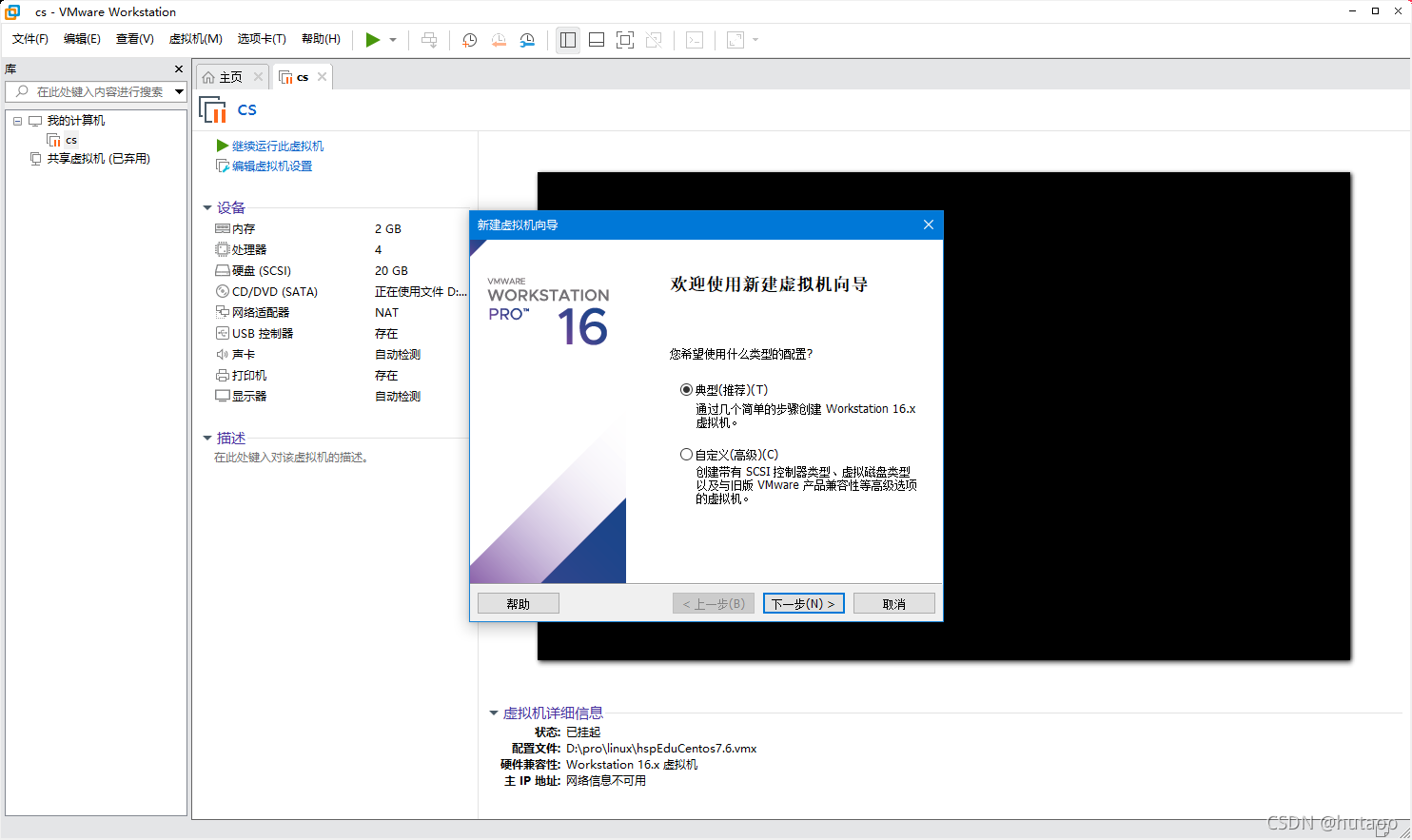
Task: Click the console view toolbar icon
Action: 695,40
